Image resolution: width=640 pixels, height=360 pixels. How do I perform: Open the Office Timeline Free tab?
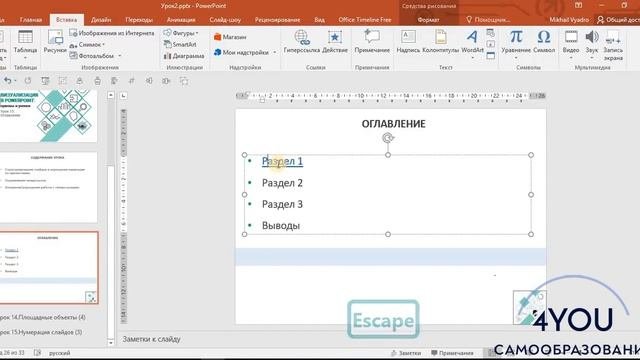364,20
